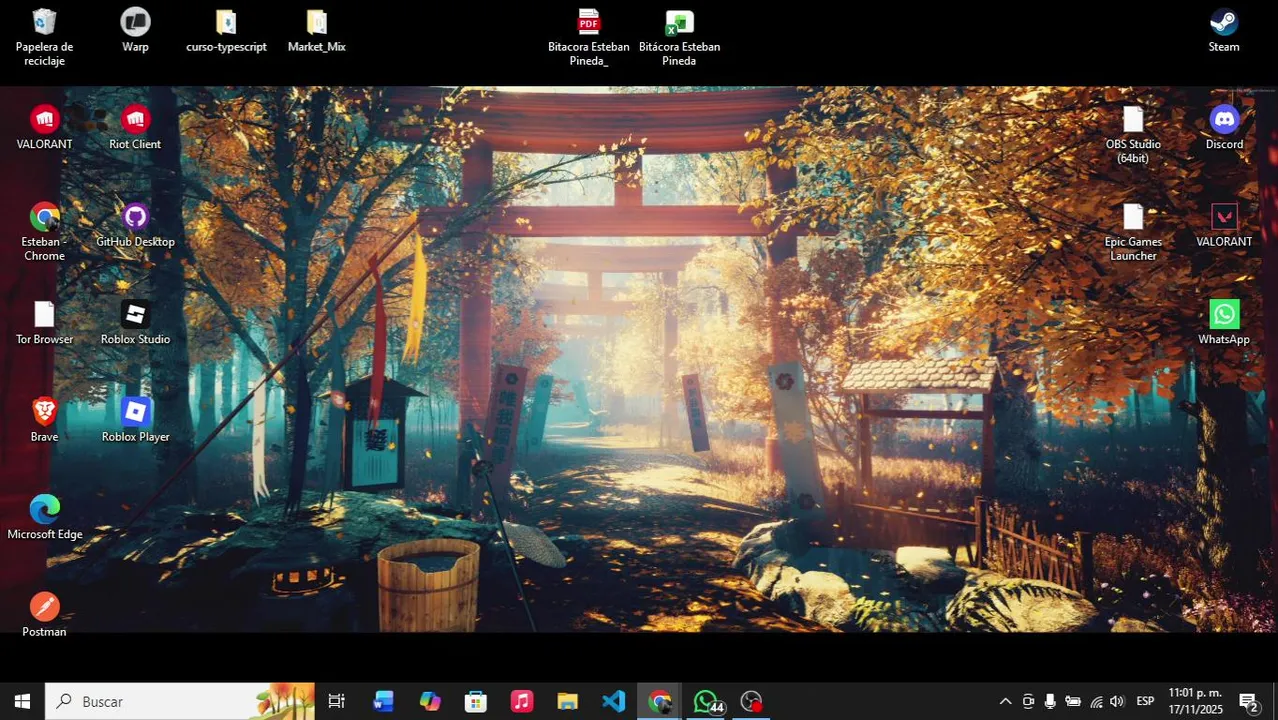Open the WhatsApp desktop shortcut
1278x720 pixels.
(1224, 323)
